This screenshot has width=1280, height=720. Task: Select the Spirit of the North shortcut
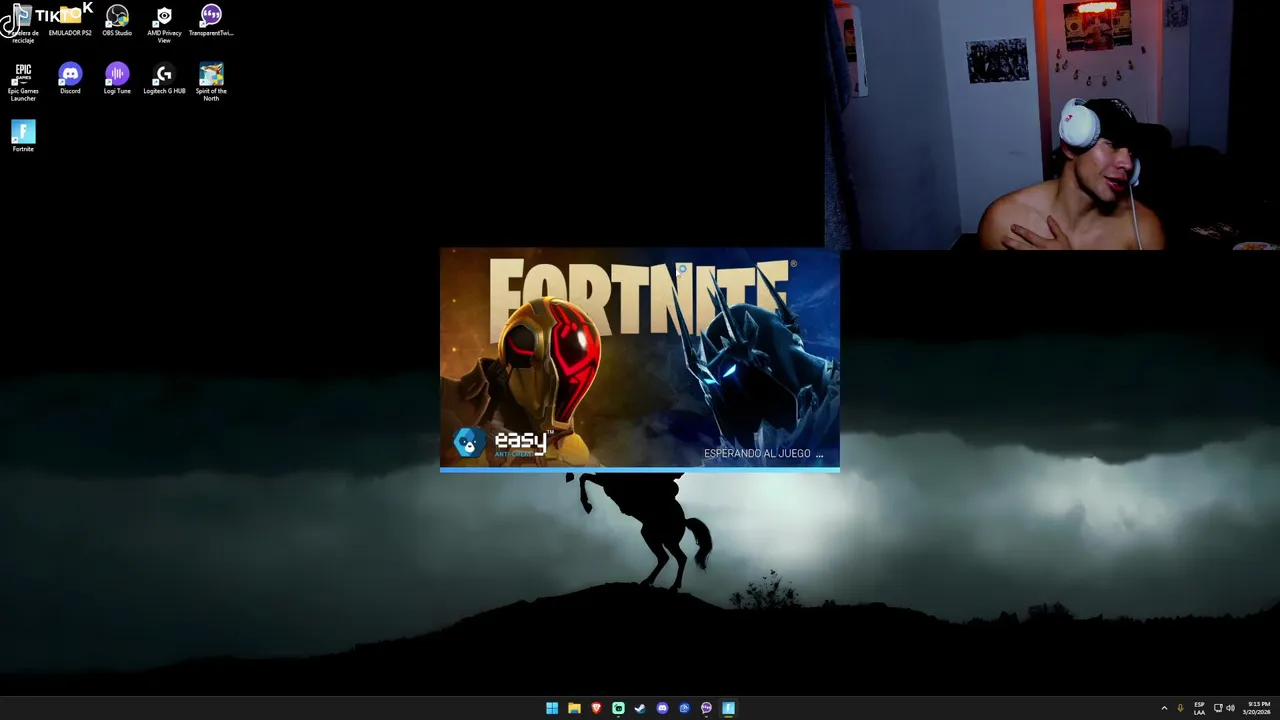pos(211,82)
